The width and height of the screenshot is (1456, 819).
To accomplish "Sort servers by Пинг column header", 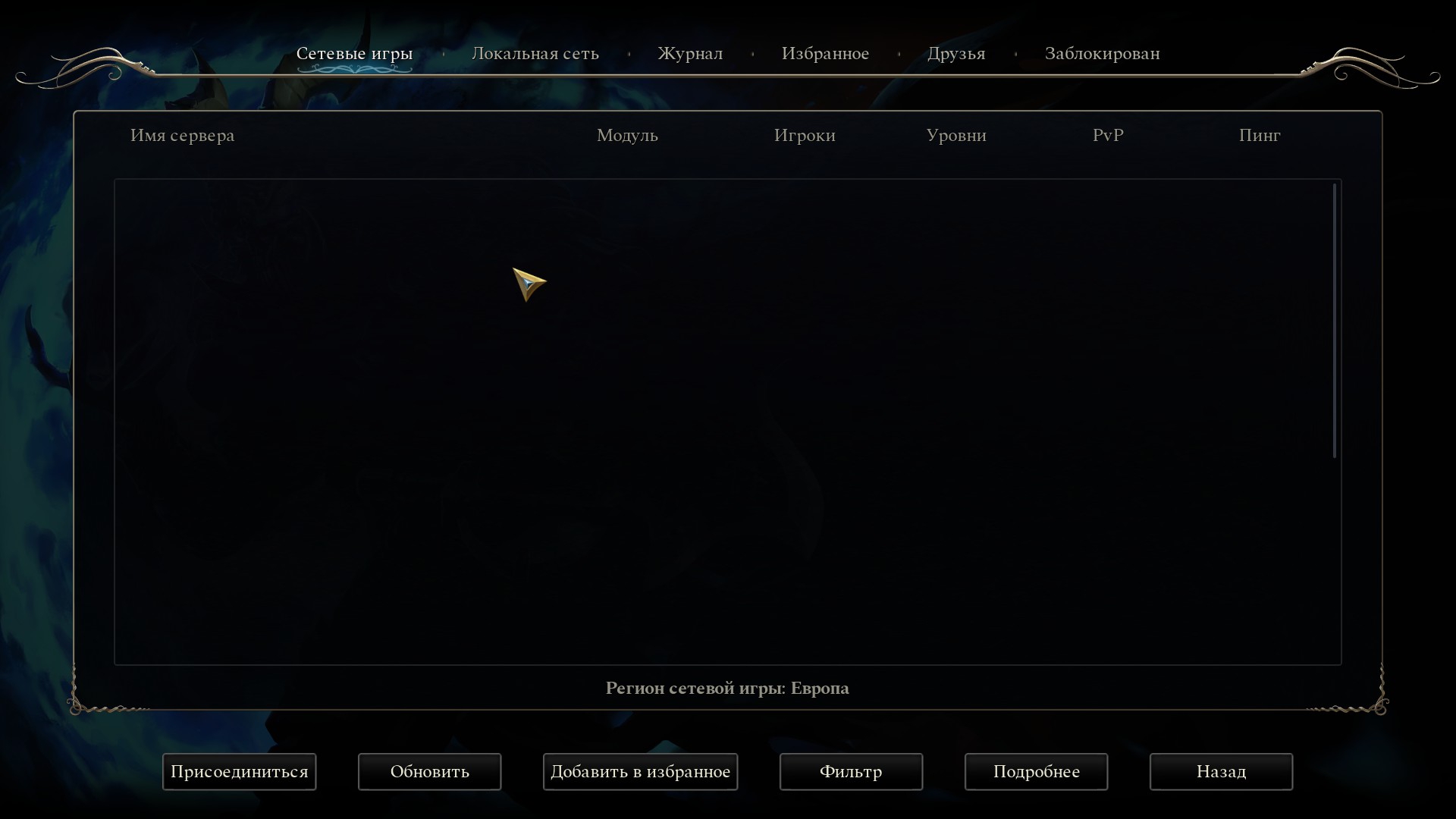I will click(x=1260, y=136).
